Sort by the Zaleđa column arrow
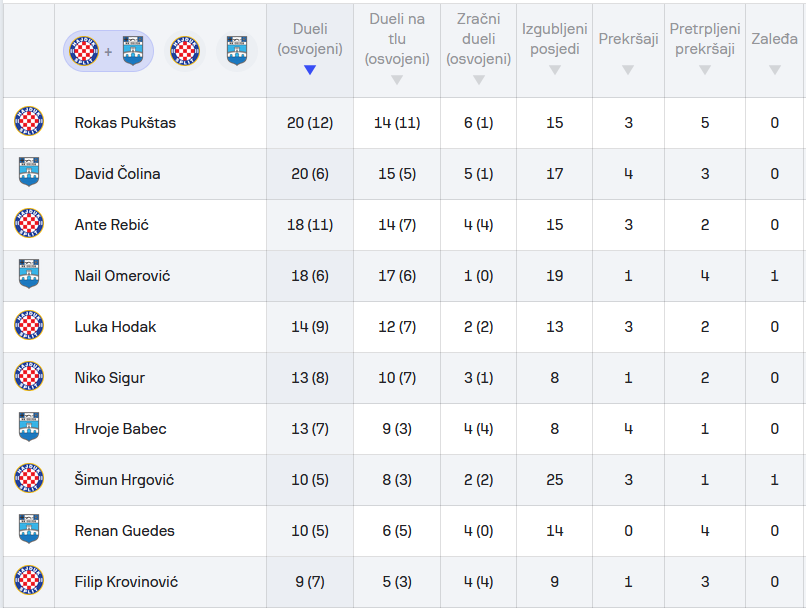The image size is (806, 608). pos(775,70)
